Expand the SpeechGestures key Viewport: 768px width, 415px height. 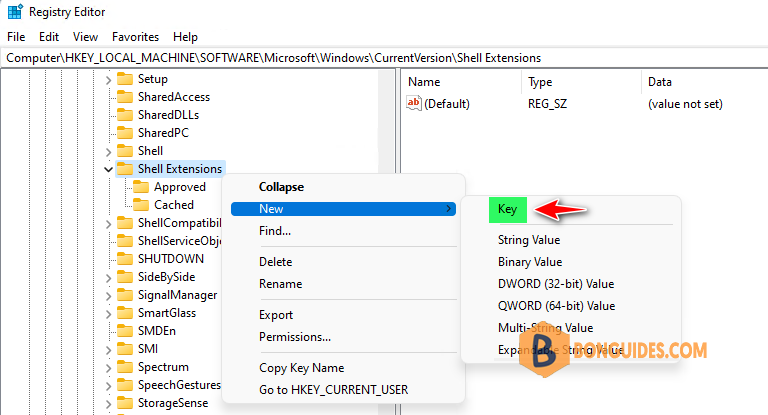pos(108,386)
